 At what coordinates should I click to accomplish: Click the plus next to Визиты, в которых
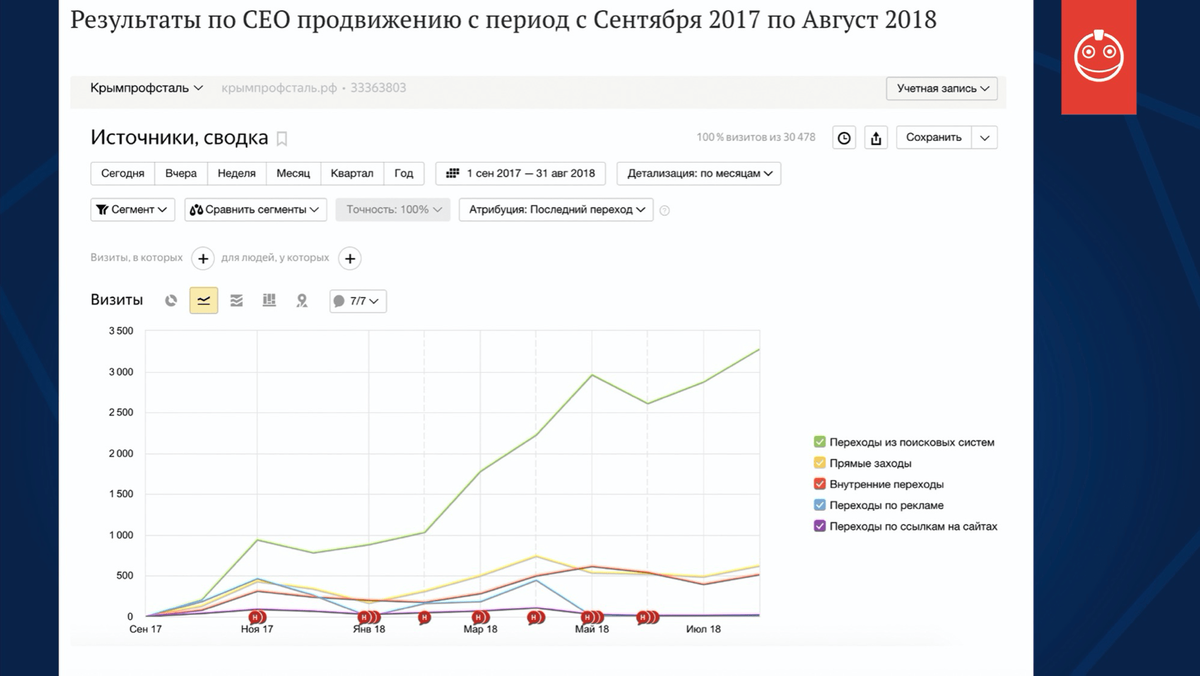203,258
